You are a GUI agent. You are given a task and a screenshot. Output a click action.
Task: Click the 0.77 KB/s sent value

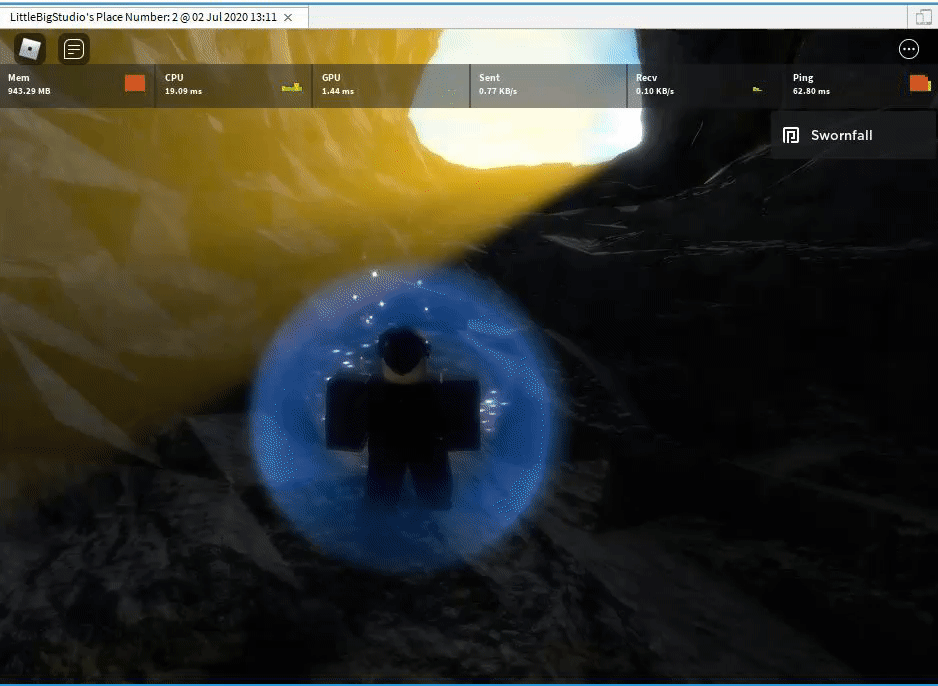tap(498, 92)
